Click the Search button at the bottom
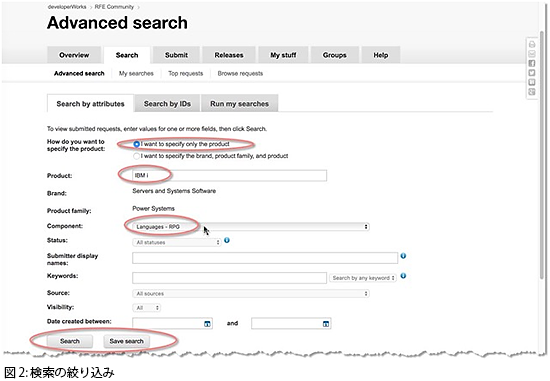Viewport: 550px width, 381px height. click(70, 341)
